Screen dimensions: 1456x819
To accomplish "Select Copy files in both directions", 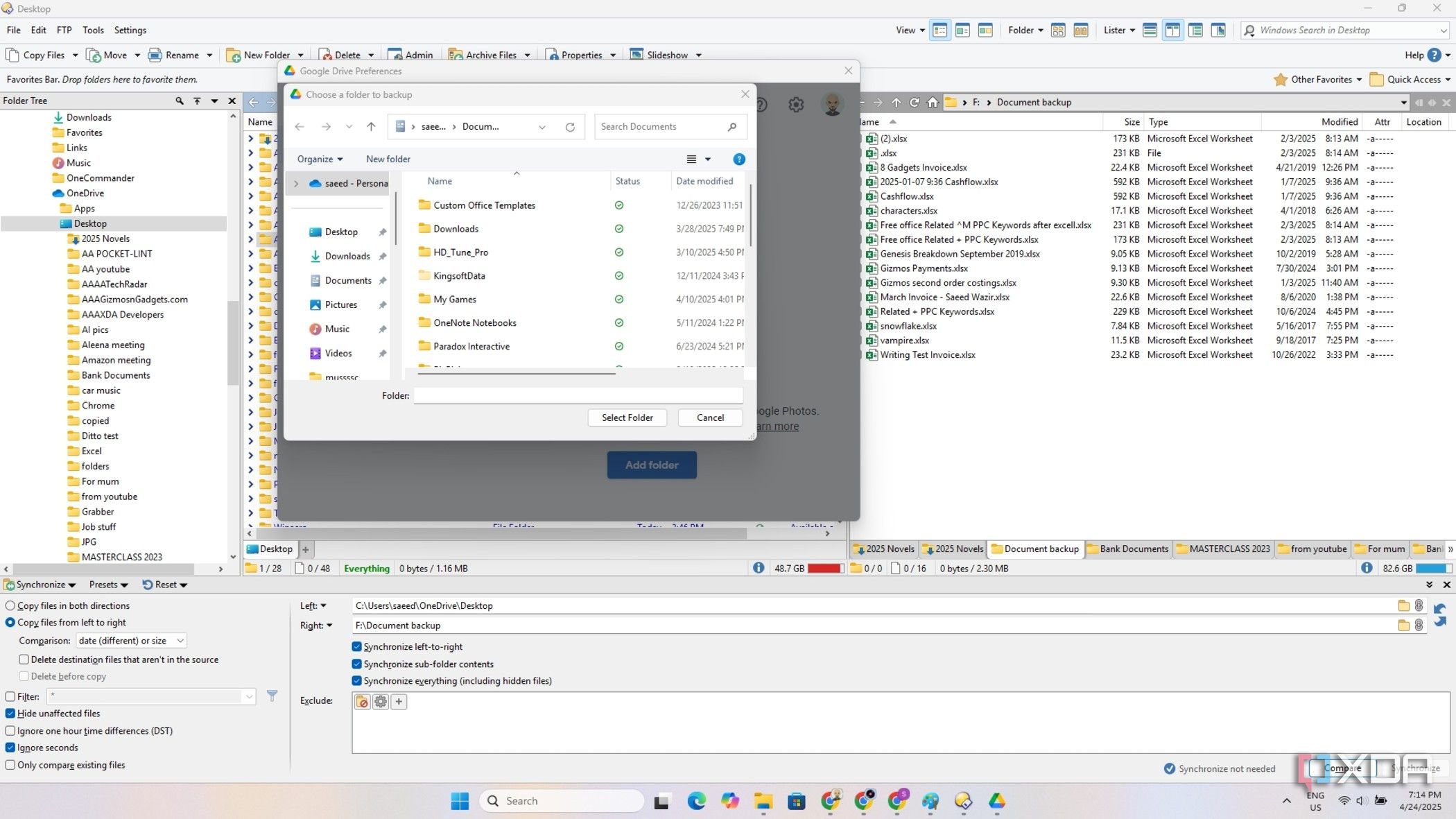I will (x=10, y=605).
